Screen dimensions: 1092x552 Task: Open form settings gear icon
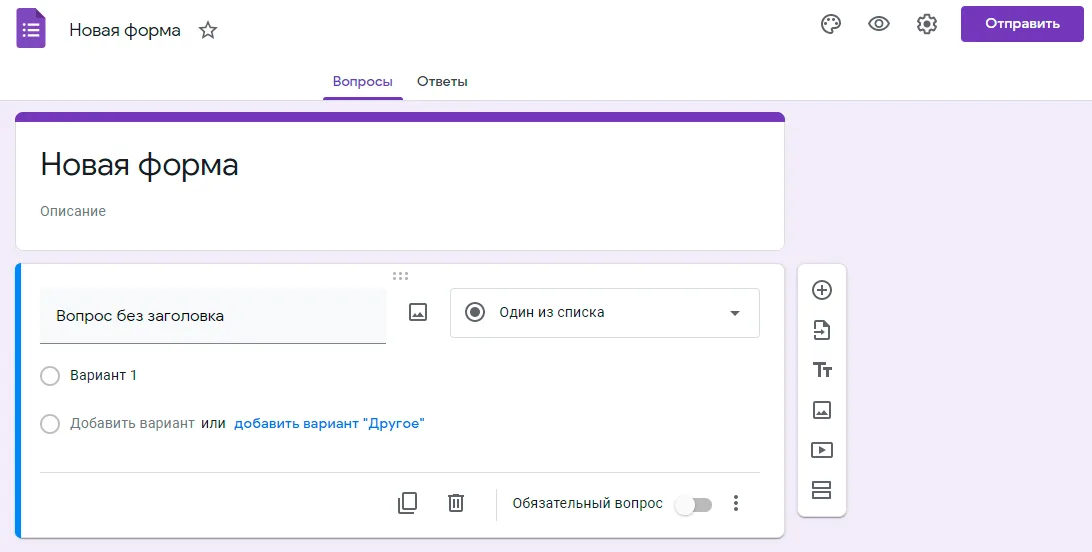coord(927,24)
